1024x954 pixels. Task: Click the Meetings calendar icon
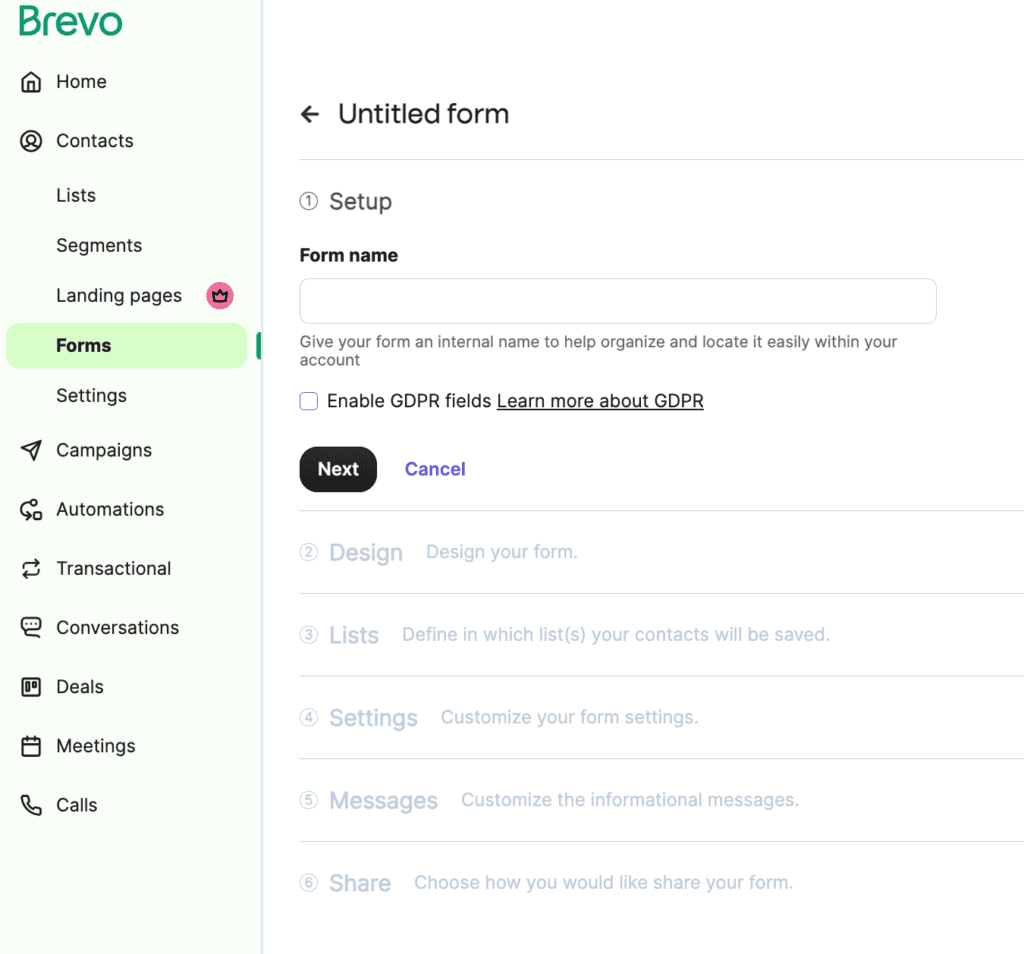[31, 746]
